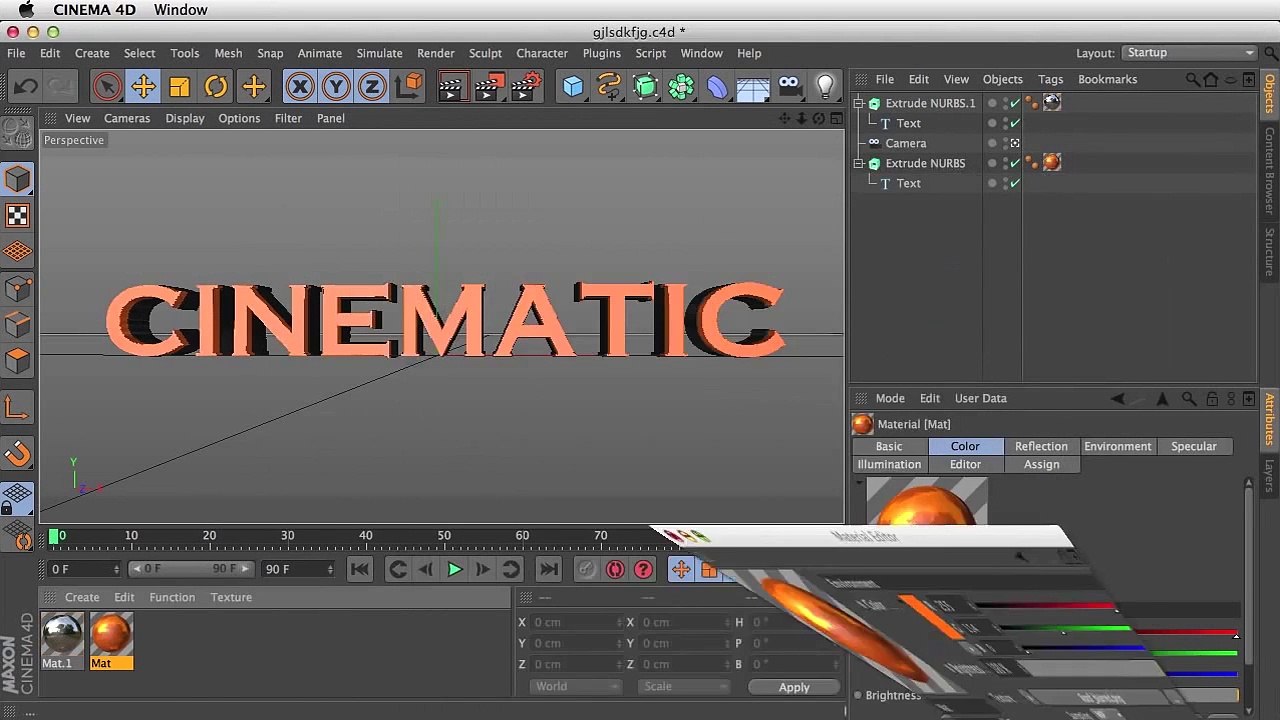The height and width of the screenshot is (720, 1280).
Task: Open the spline pen tool icon
Action: coord(609,87)
